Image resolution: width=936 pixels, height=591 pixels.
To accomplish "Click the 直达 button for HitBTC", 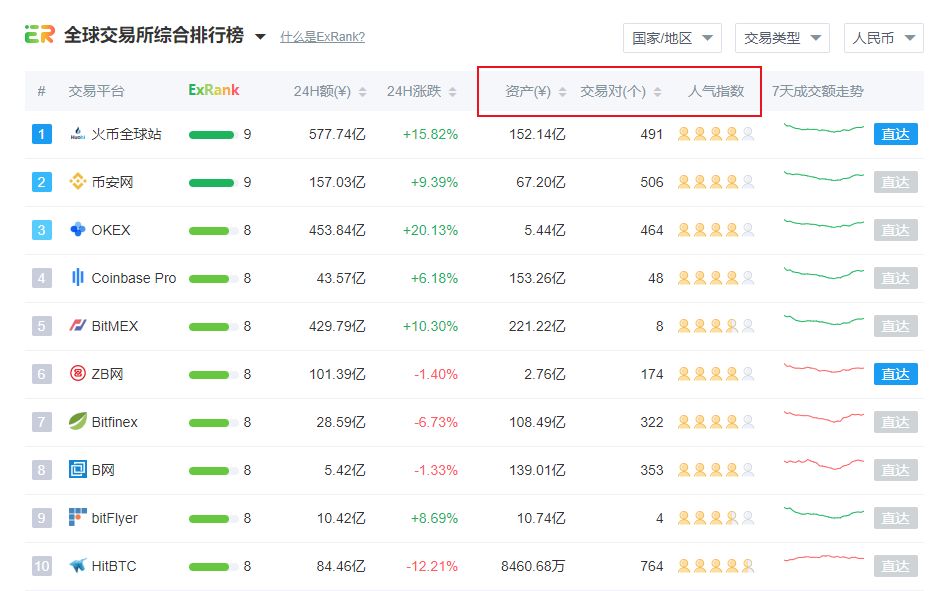I will 895,566.
